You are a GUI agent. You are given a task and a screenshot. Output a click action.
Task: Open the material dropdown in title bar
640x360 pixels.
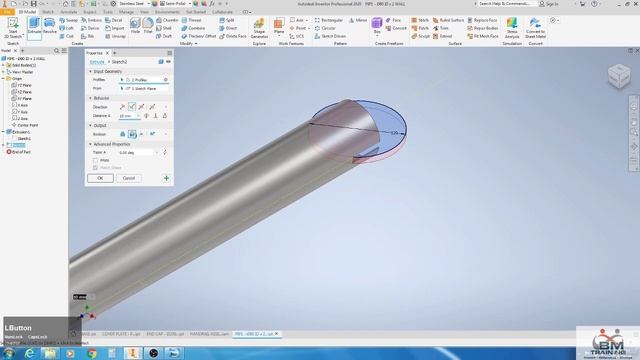tap(149, 4)
